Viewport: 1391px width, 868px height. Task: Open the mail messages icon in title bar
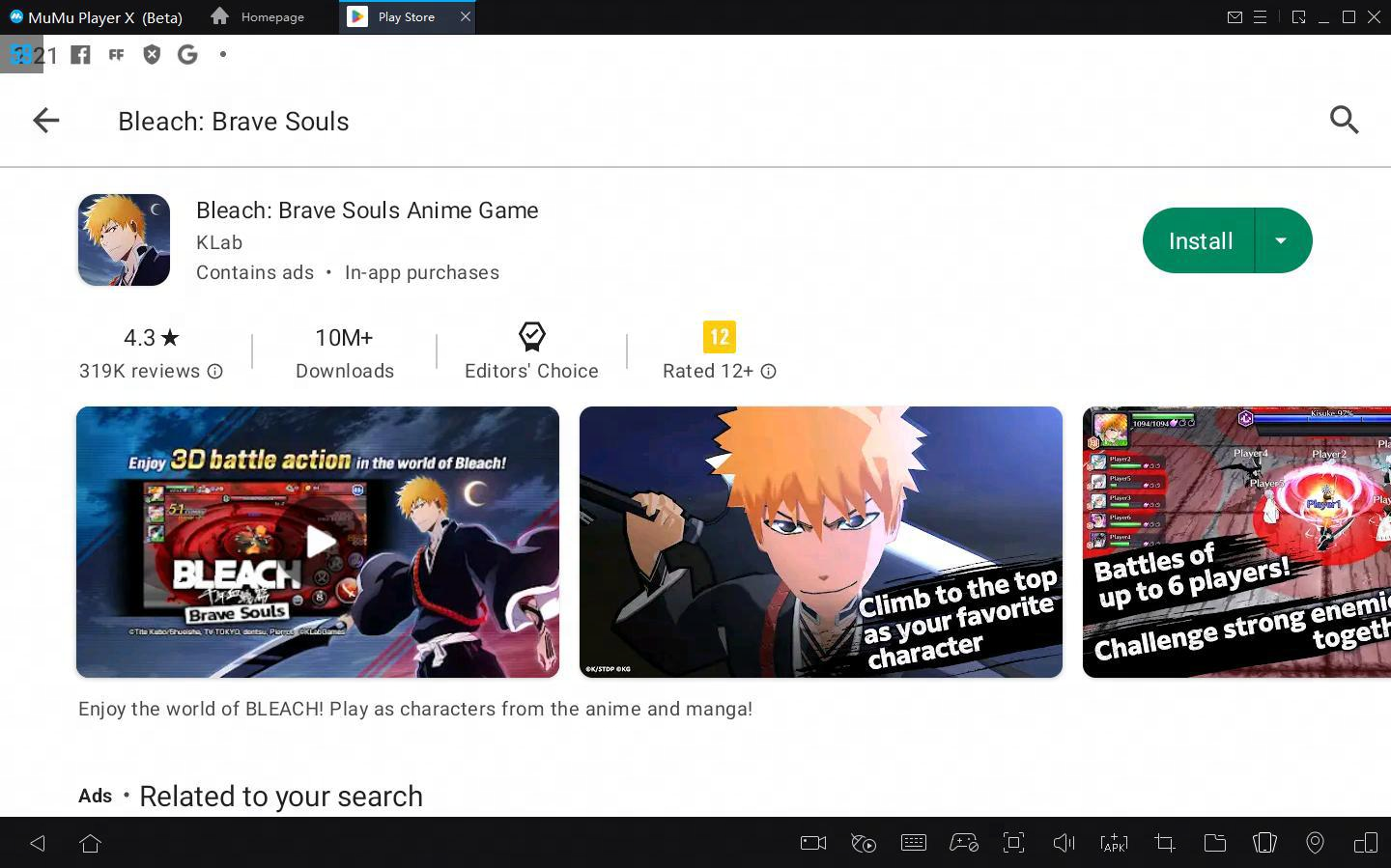coord(1235,17)
